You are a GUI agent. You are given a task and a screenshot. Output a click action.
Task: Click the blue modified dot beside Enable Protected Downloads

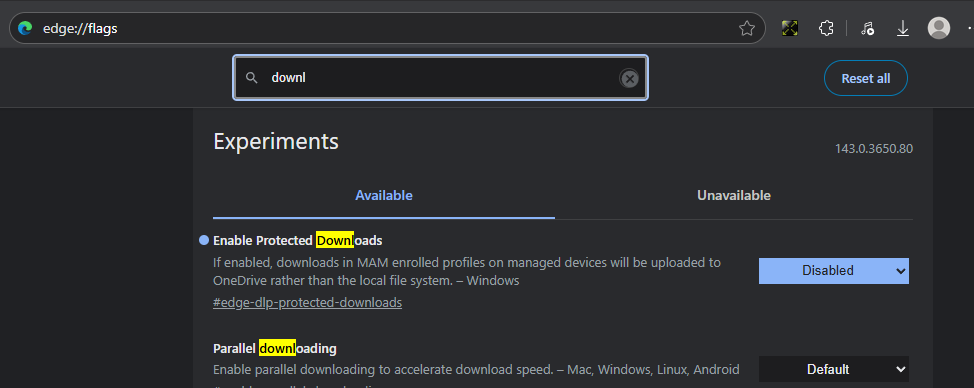(x=204, y=240)
